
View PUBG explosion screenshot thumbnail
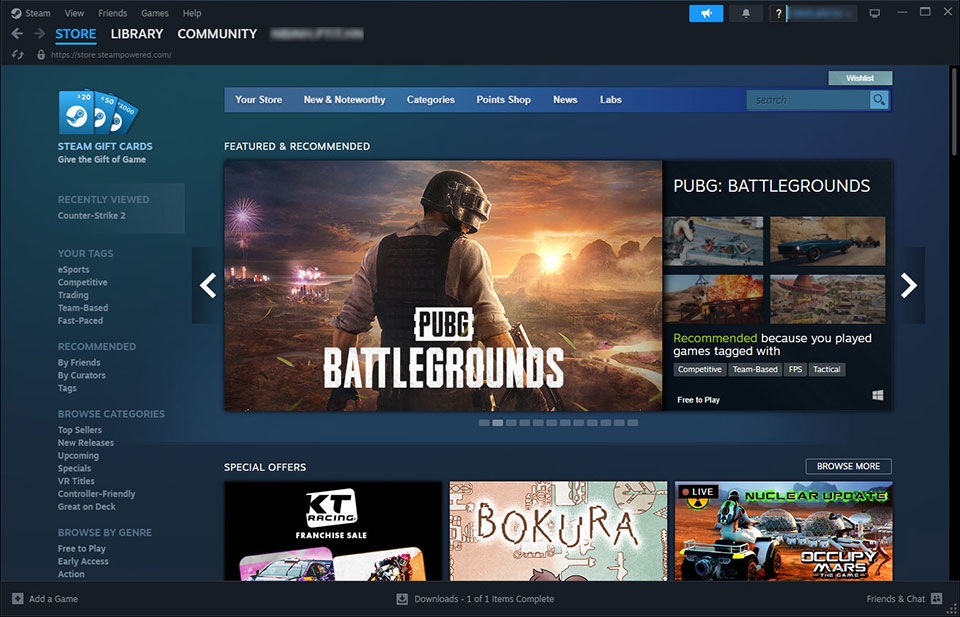coord(713,299)
